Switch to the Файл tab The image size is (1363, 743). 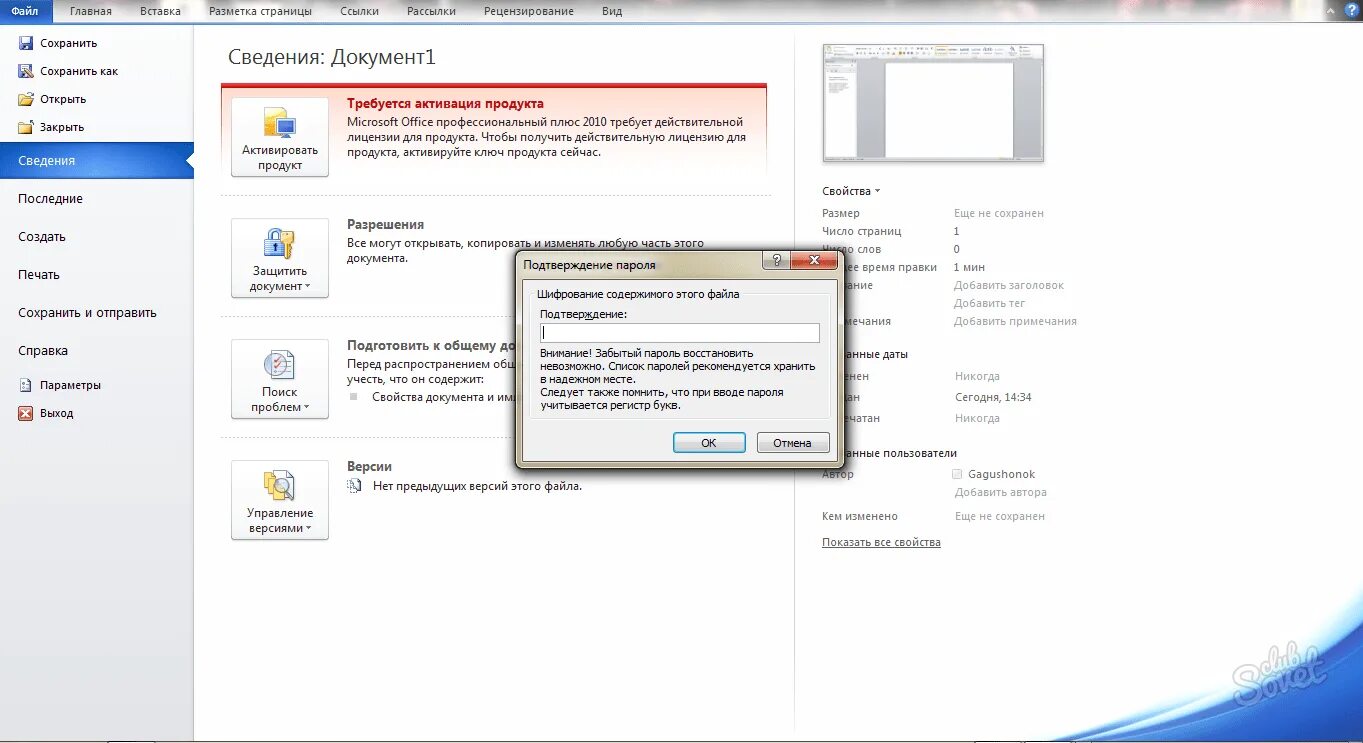(x=25, y=11)
